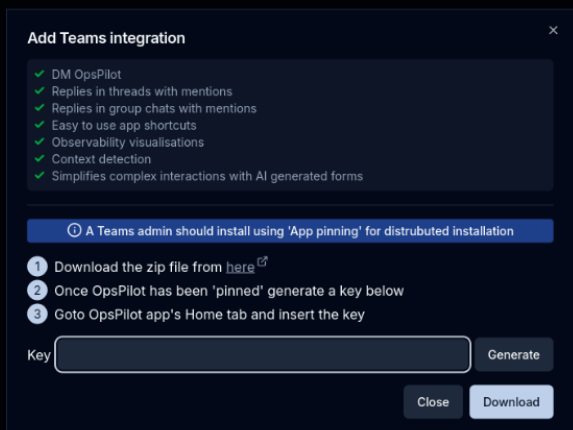Generate a new key
573x430 pixels.
click(x=514, y=355)
